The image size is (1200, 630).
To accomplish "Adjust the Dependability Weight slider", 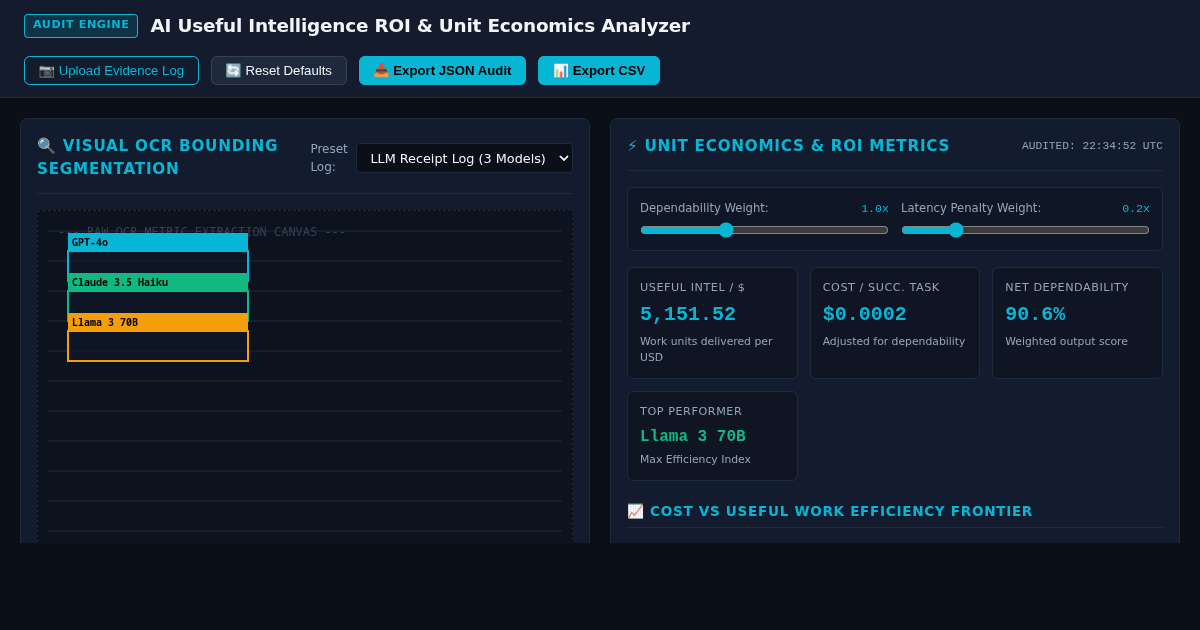I will [x=764, y=230].
